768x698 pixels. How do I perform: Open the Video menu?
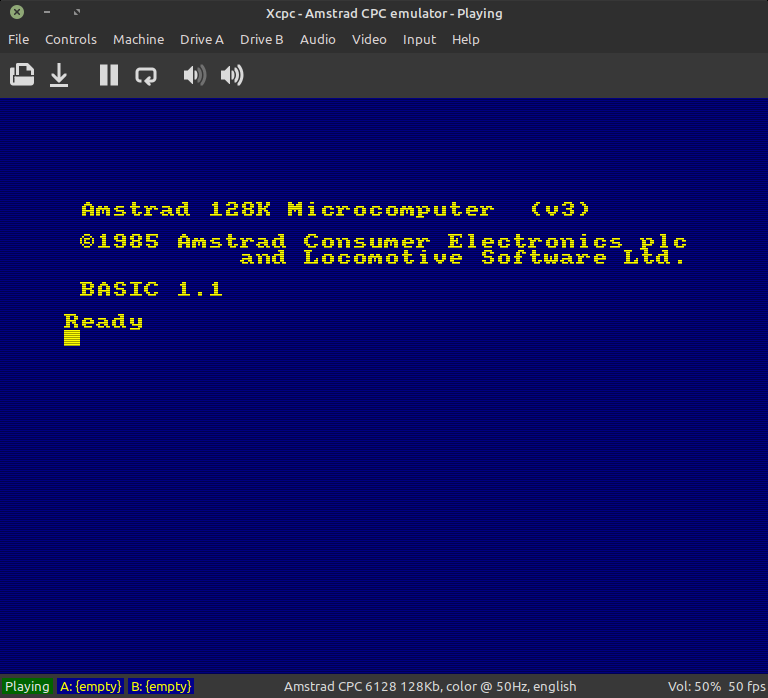pyautogui.click(x=369, y=40)
